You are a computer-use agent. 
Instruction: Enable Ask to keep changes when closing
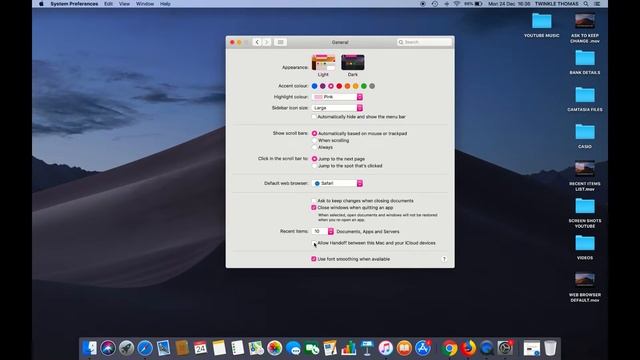[x=314, y=201]
